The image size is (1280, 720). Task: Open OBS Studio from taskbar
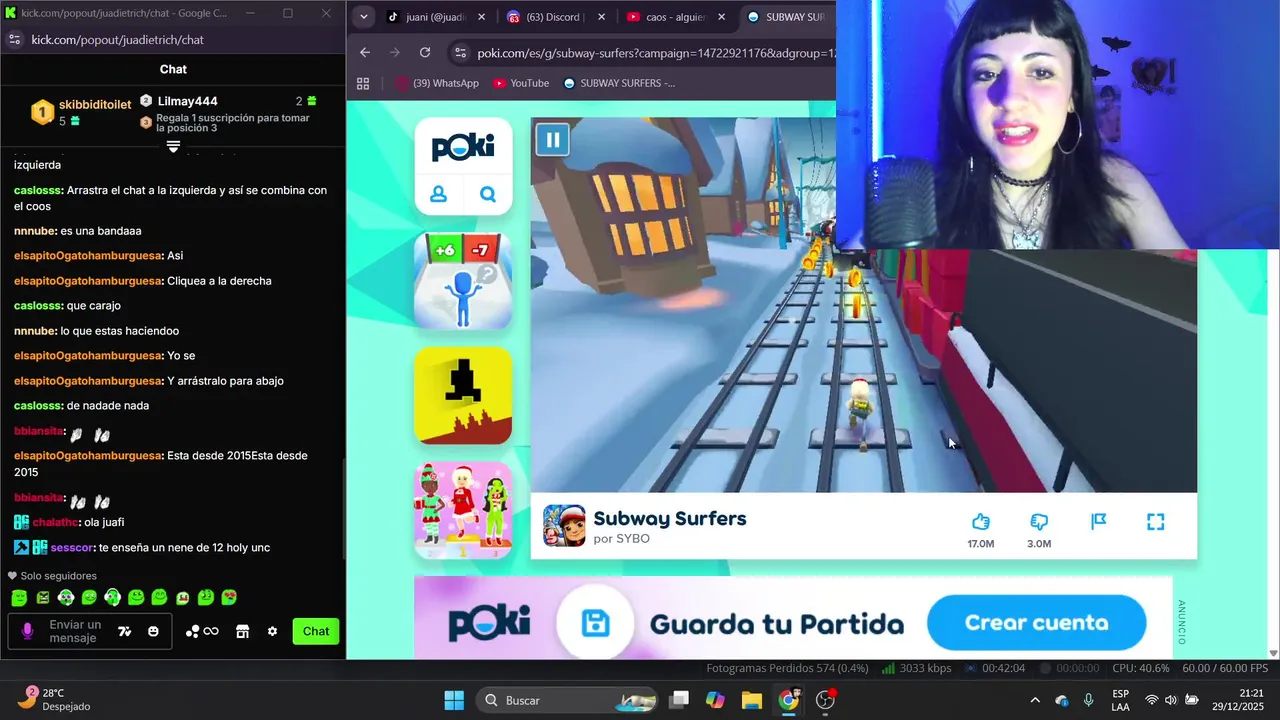826,700
